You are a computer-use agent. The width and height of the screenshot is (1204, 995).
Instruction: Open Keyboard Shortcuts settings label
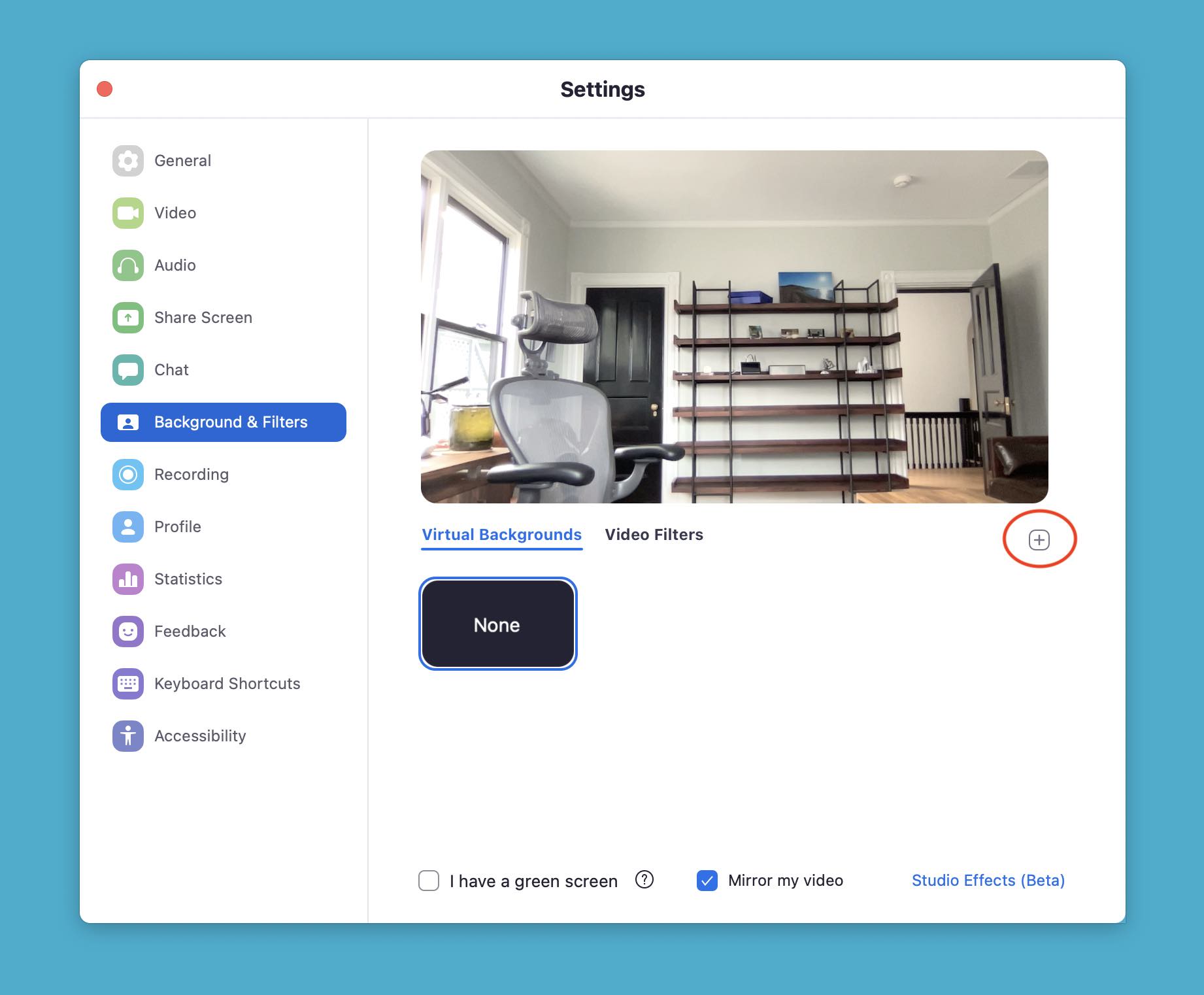227,684
